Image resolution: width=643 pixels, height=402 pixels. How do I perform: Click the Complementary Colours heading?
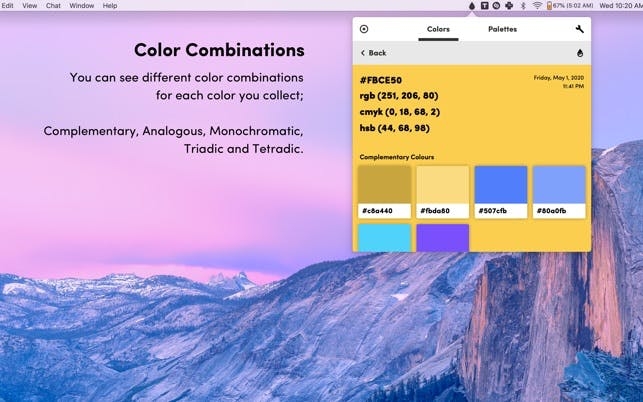pyautogui.click(x=397, y=157)
